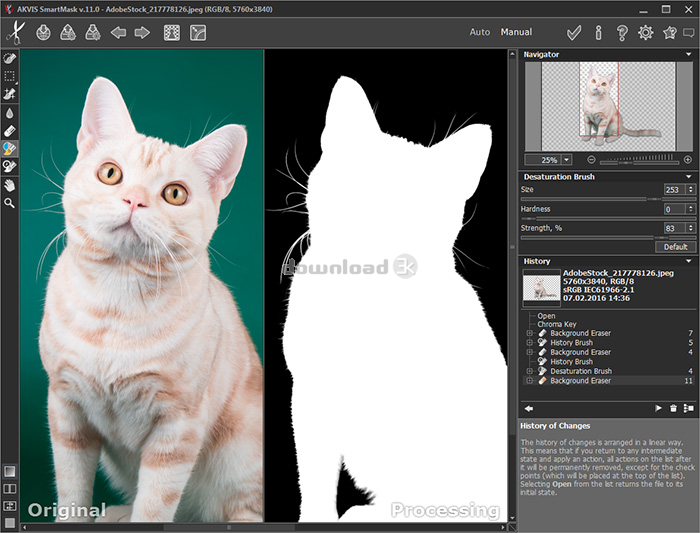Switch to Manual mode
This screenshot has width=700, height=533.
[x=516, y=32]
